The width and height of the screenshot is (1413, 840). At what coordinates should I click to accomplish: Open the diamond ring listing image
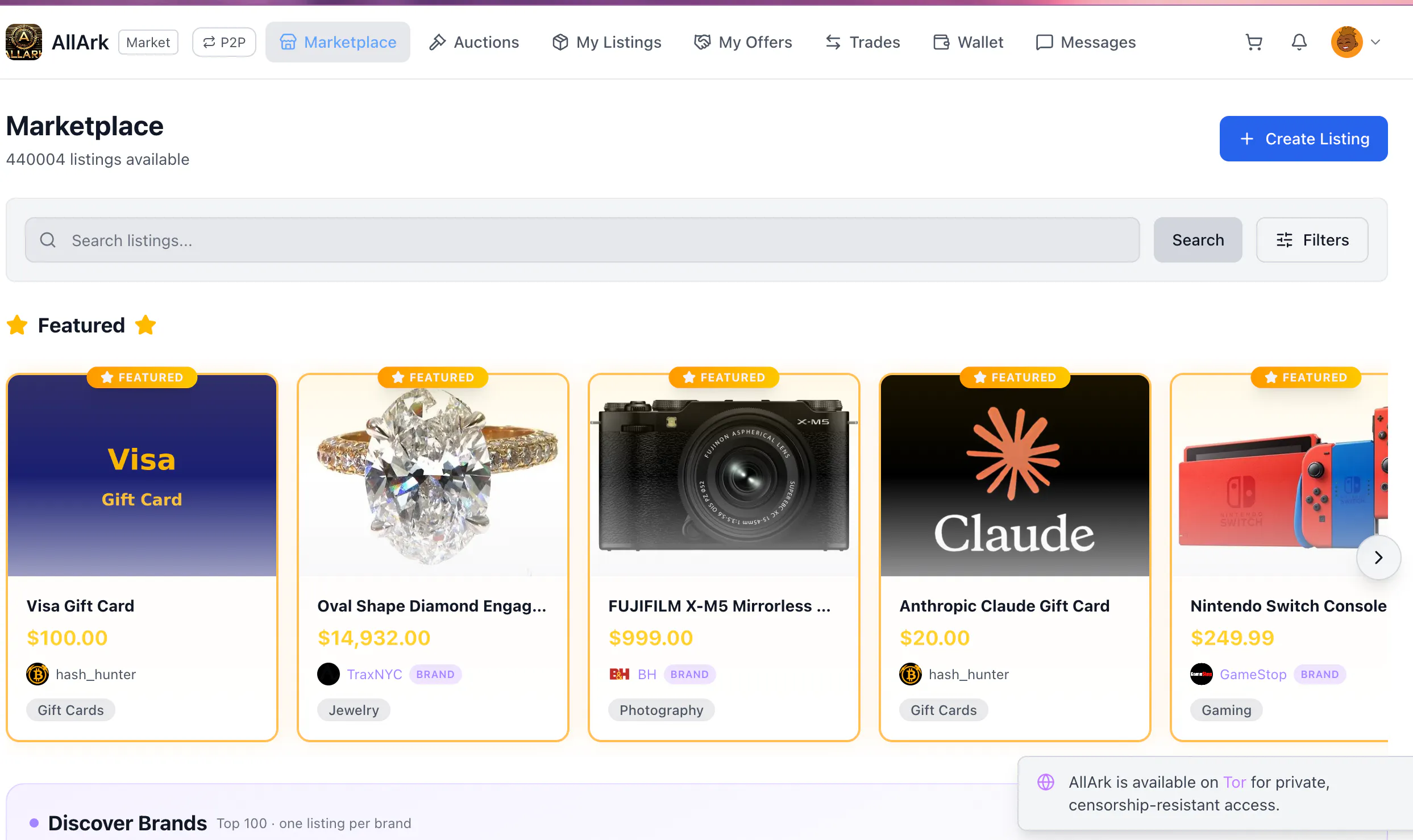pos(433,476)
